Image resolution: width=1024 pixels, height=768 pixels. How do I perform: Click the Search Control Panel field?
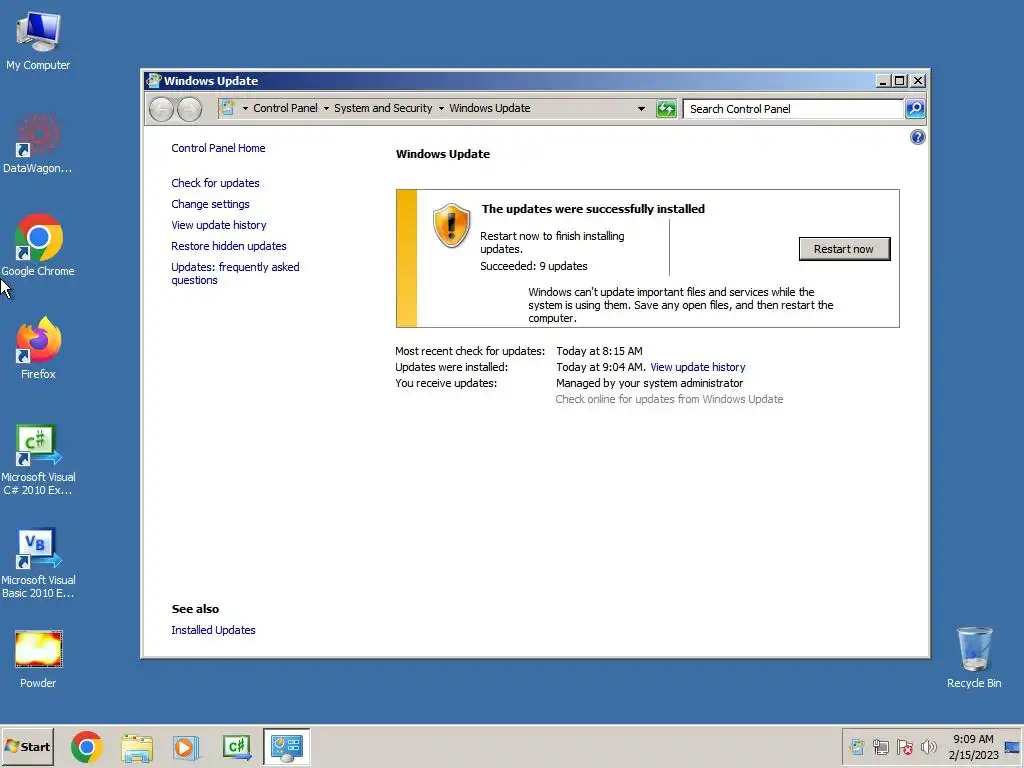coord(793,109)
